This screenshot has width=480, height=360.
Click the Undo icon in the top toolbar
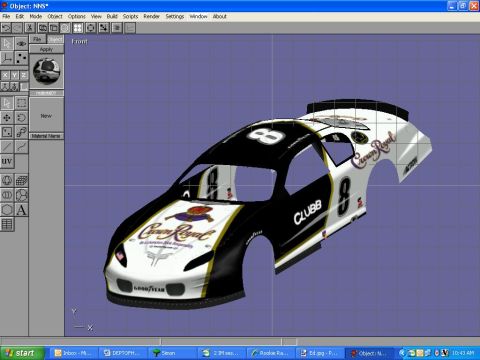click(6, 28)
